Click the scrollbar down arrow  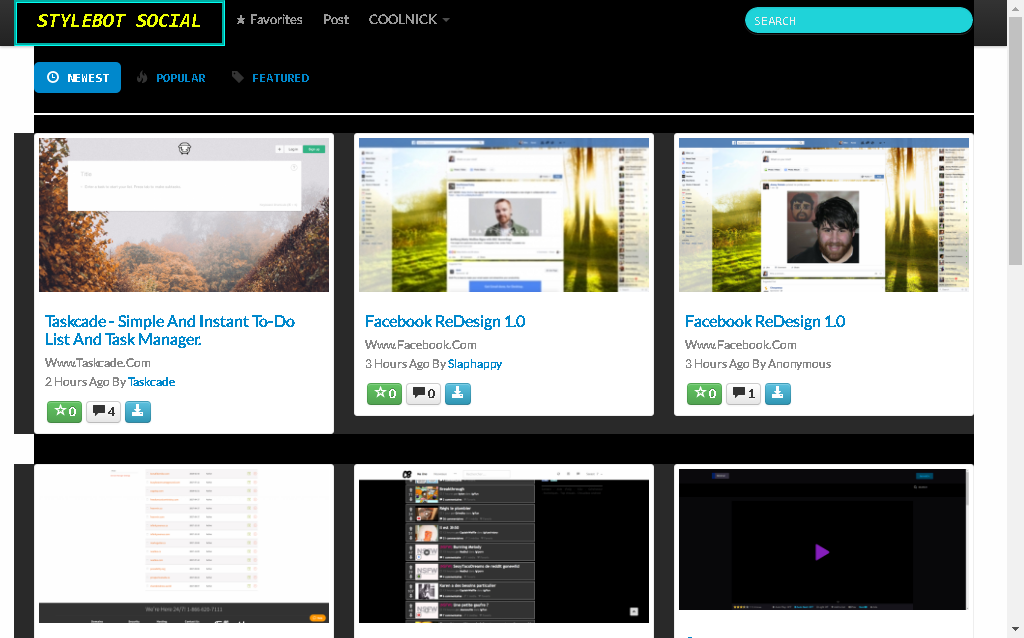pos(1015,630)
